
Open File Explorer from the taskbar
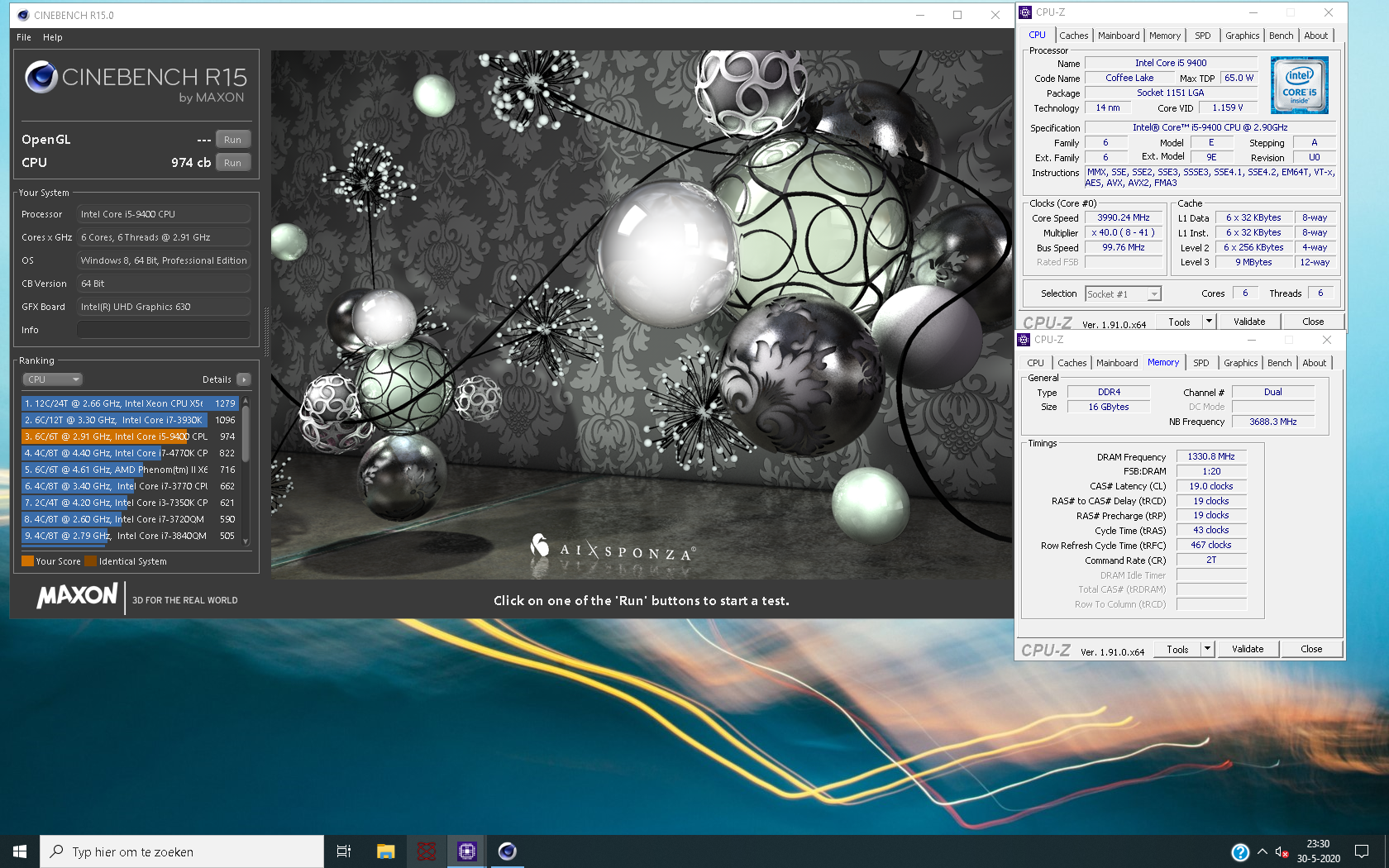[385, 851]
